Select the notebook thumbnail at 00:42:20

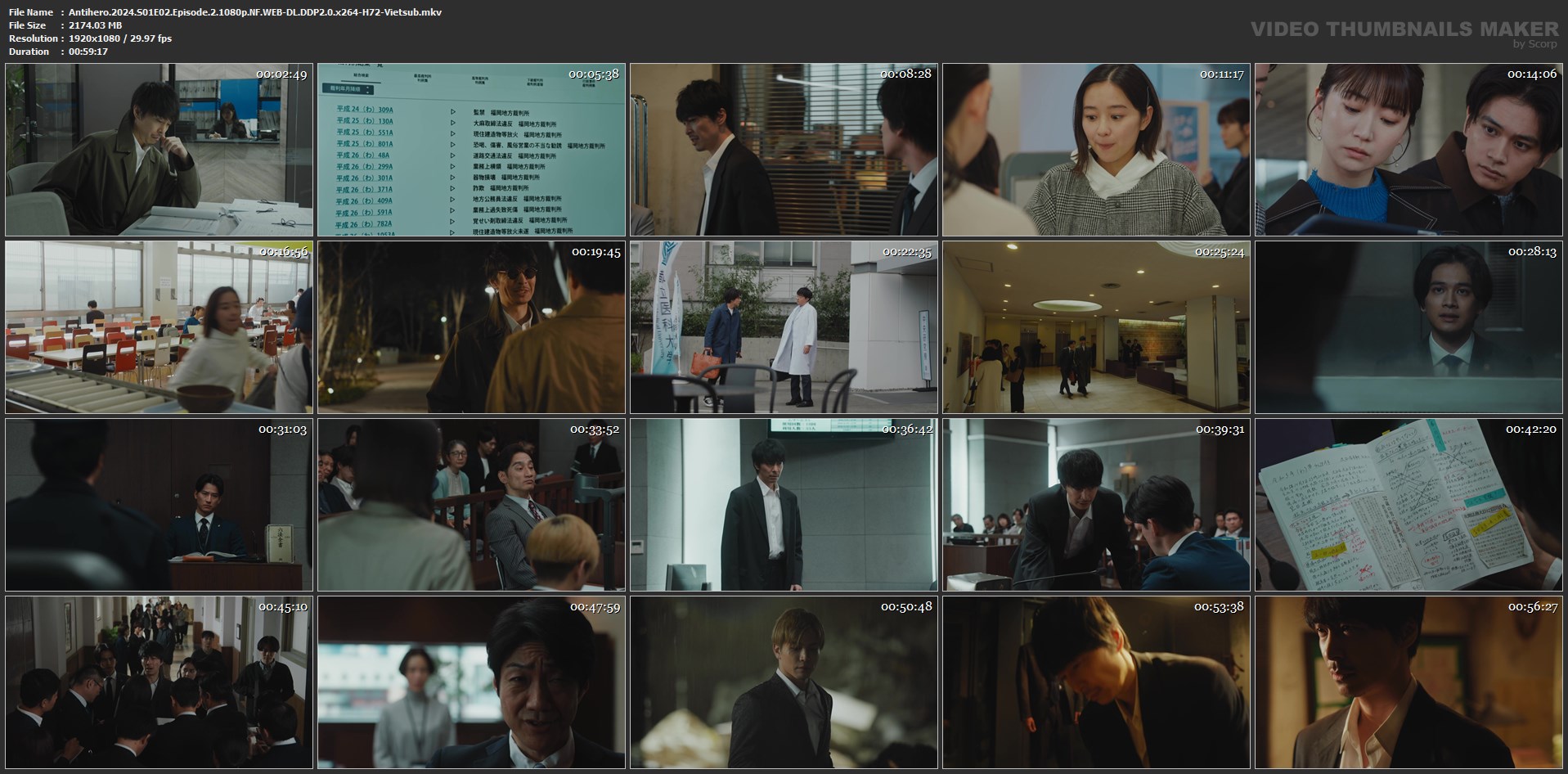click(x=1409, y=505)
